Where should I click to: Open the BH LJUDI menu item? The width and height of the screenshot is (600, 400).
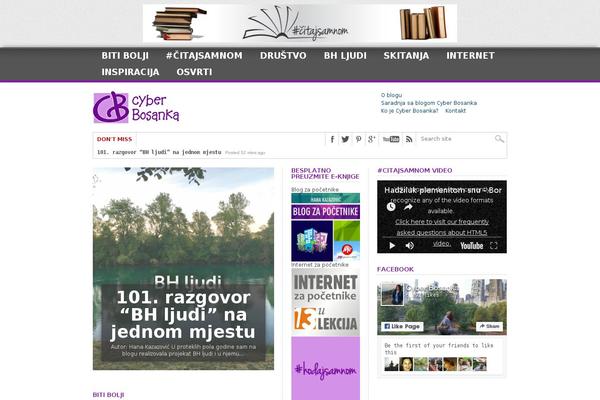(345, 56)
